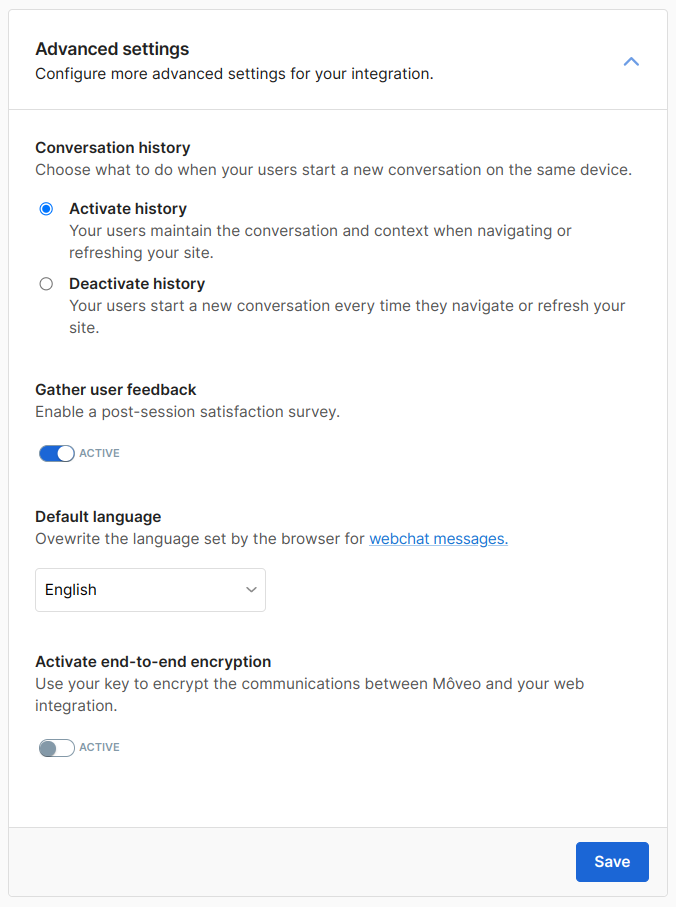Click the Advanced settings title
676x907 pixels.
[x=112, y=49]
